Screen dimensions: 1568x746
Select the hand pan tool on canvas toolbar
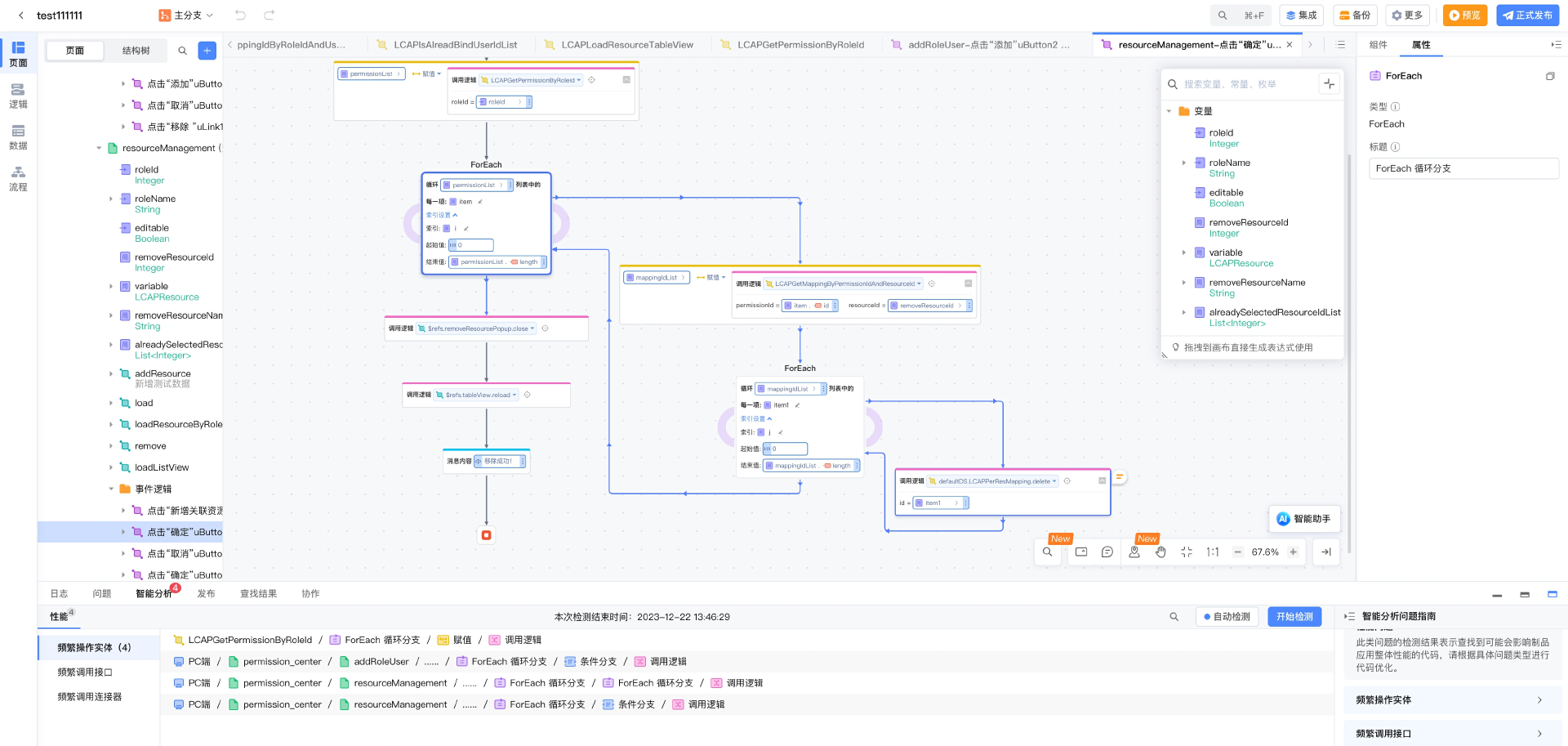click(1160, 552)
